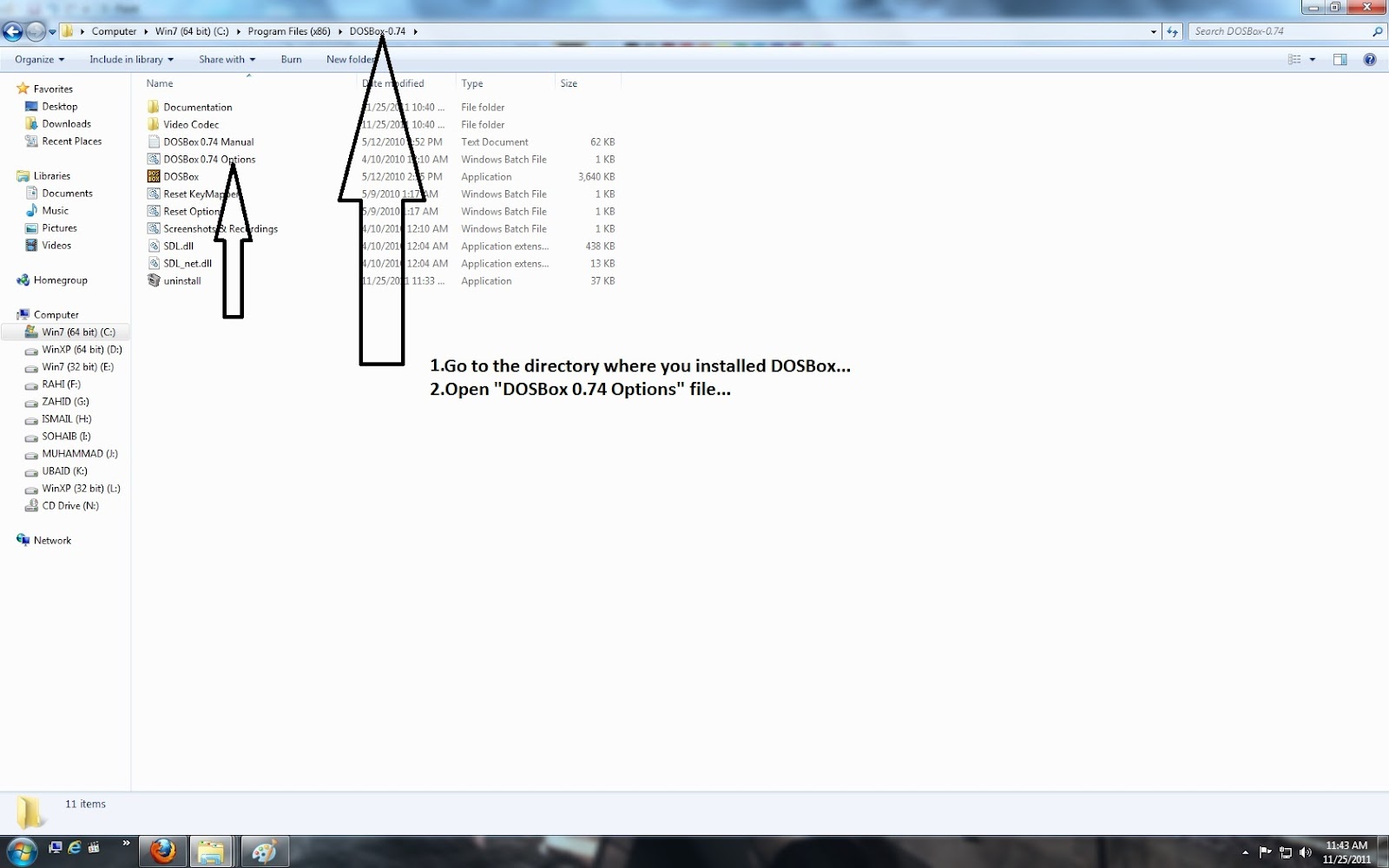Select the uninstall application icon

154,280
